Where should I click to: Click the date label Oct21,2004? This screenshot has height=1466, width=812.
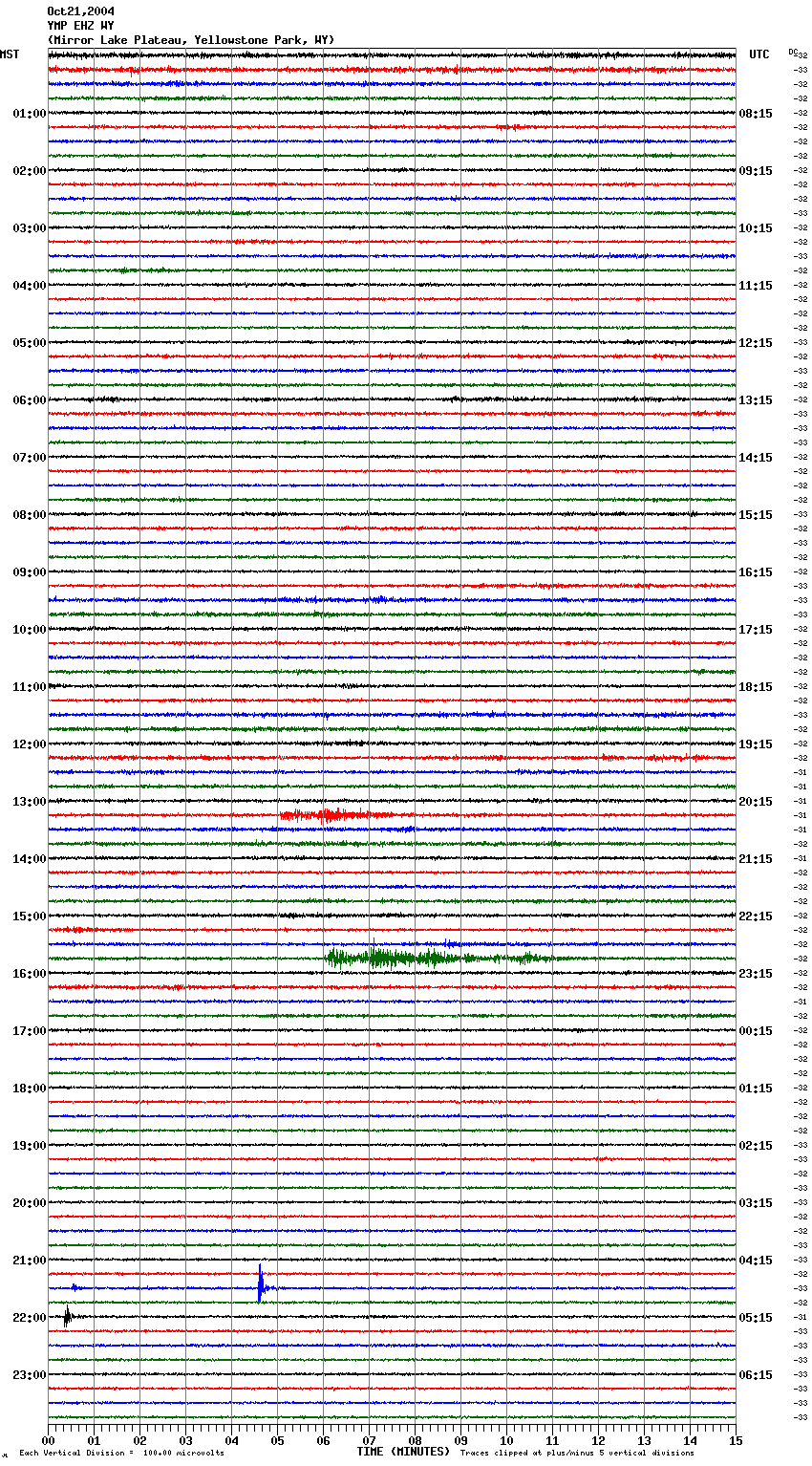coord(80,11)
